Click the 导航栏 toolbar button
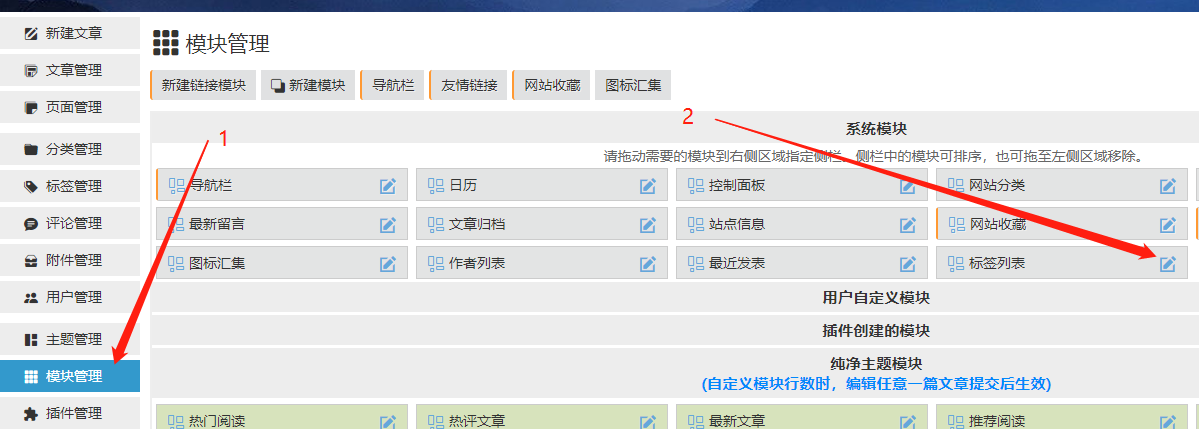The height and width of the screenshot is (429, 1199). pyautogui.click(x=392, y=85)
